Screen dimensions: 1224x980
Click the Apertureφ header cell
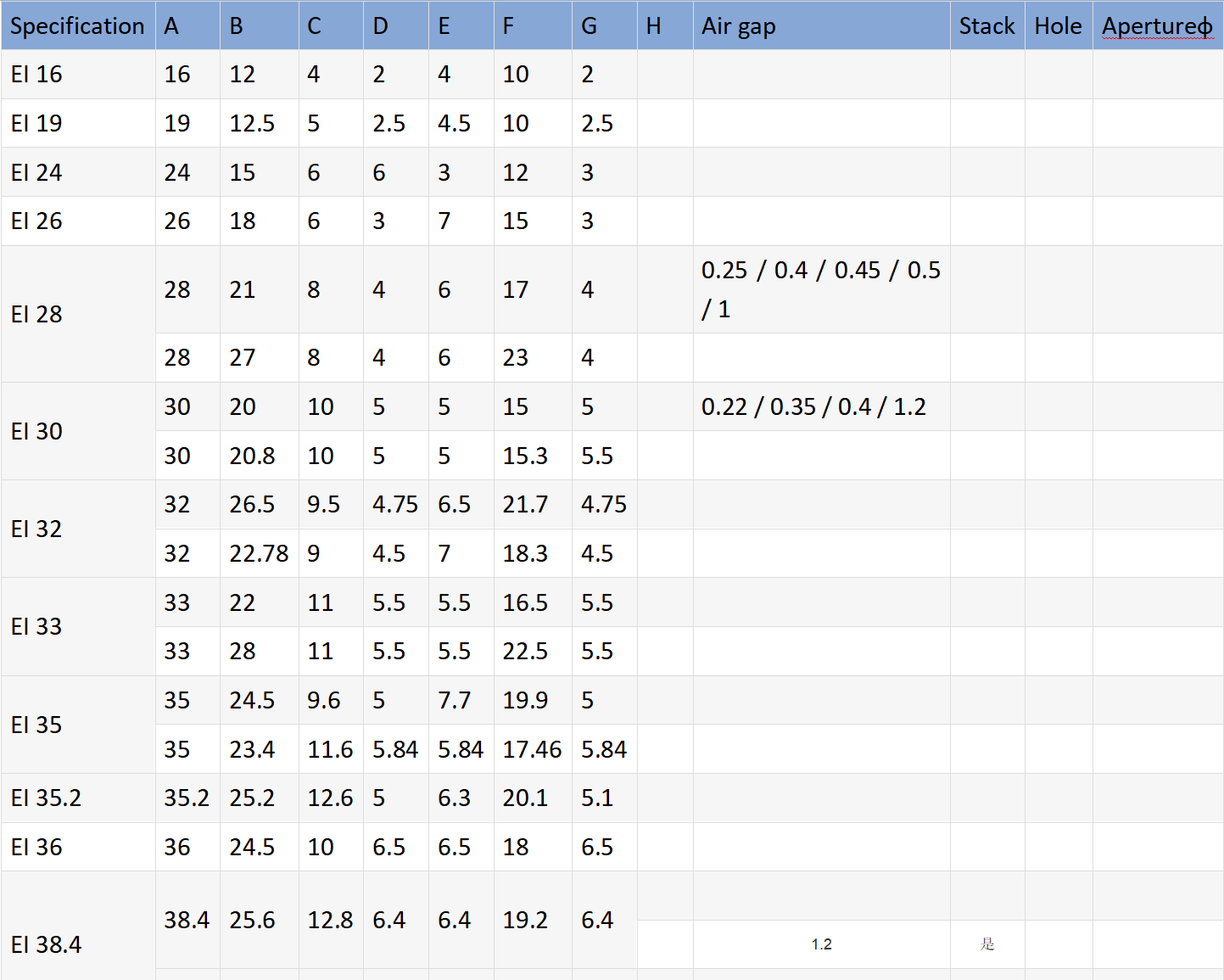(1157, 26)
